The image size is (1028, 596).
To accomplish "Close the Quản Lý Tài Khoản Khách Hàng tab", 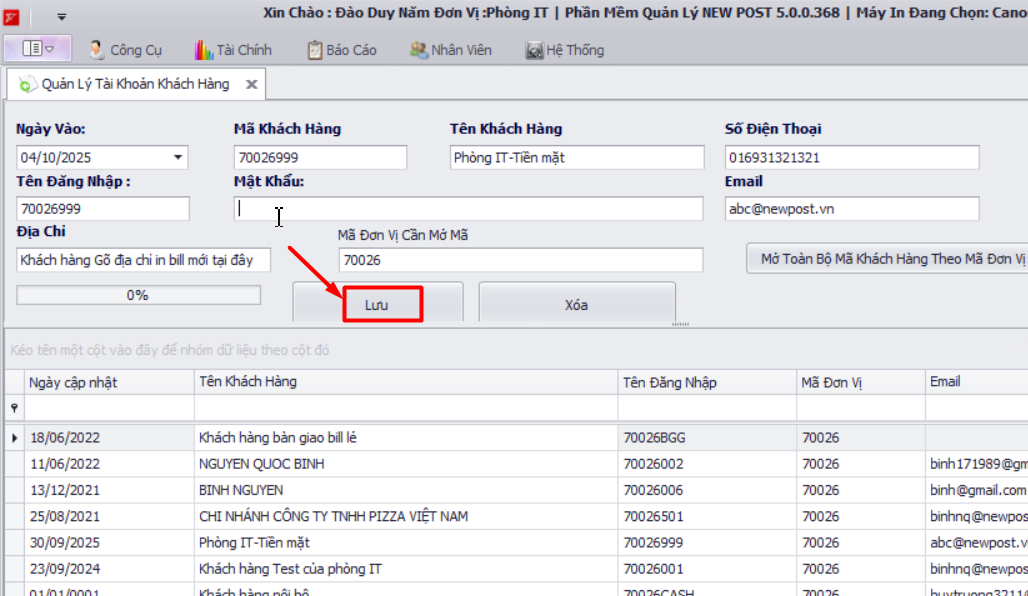I will pyautogui.click(x=251, y=85).
